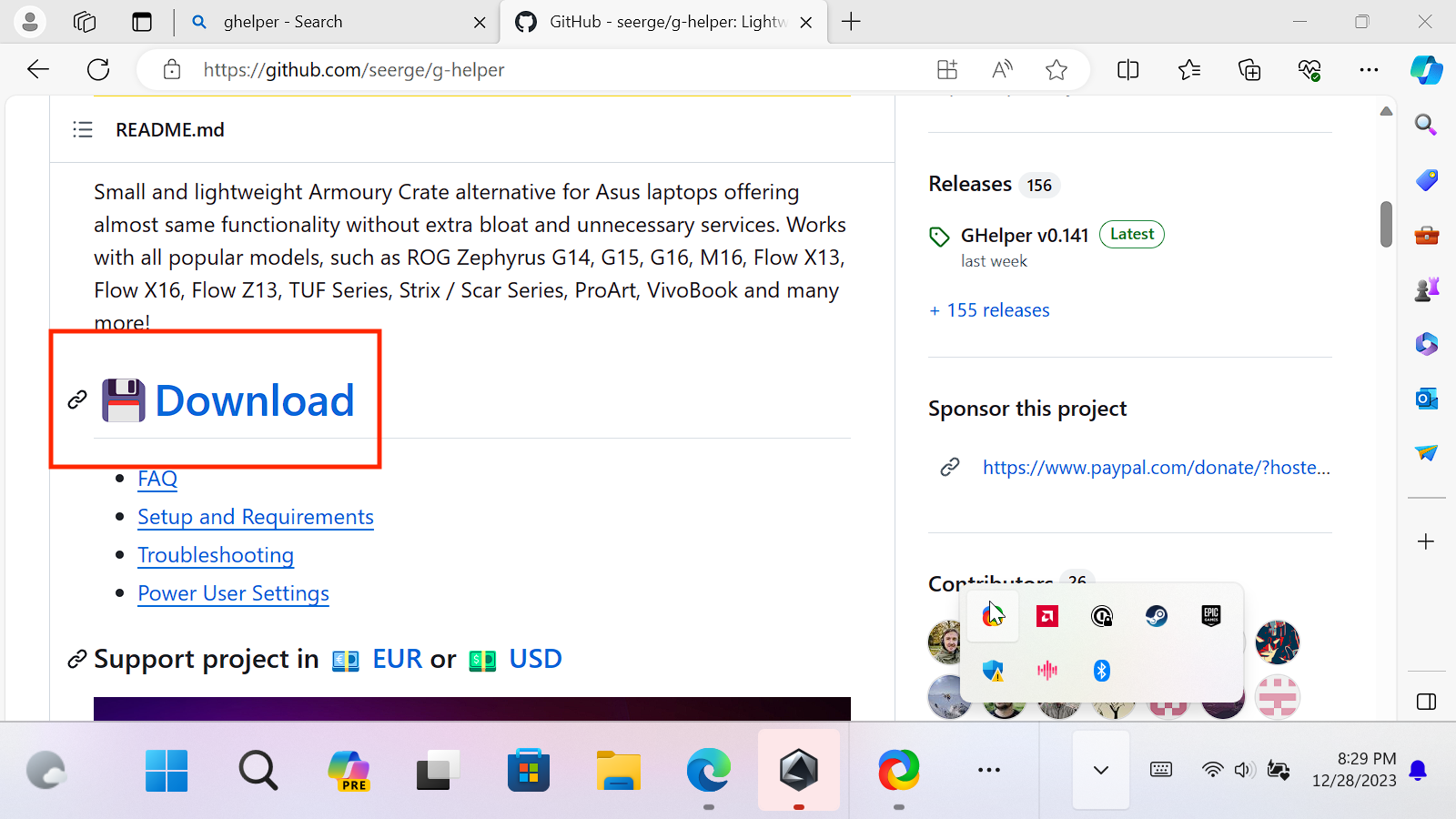The width and height of the screenshot is (1456, 819).
Task: Open the Games chess sidebar icon
Action: pyautogui.click(x=1426, y=289)
